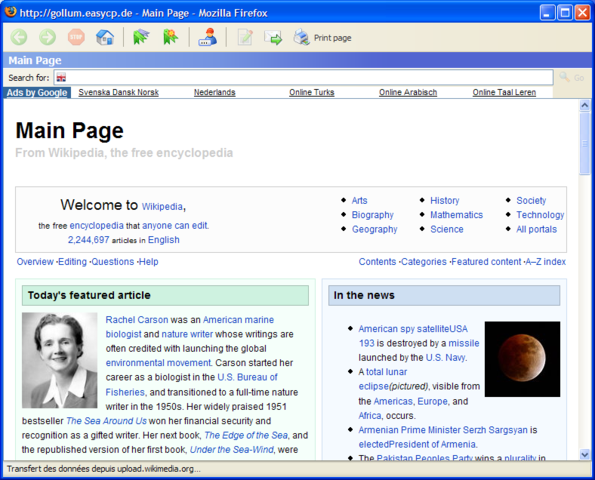Open the U.S. Navy link
595x480 pixels.
point(446,357)
